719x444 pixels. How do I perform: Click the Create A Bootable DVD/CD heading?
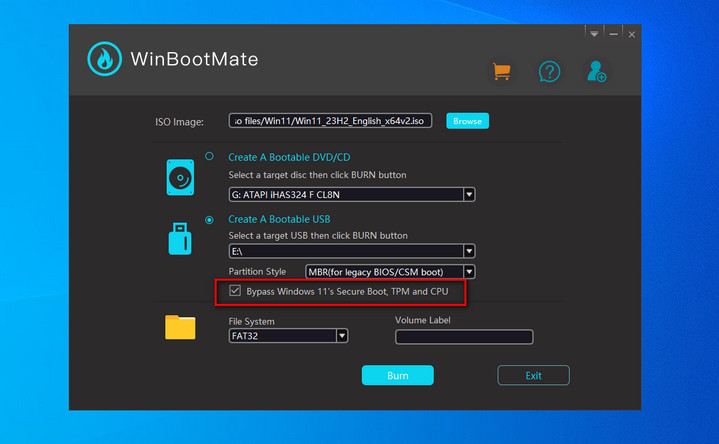coord(289,157)
